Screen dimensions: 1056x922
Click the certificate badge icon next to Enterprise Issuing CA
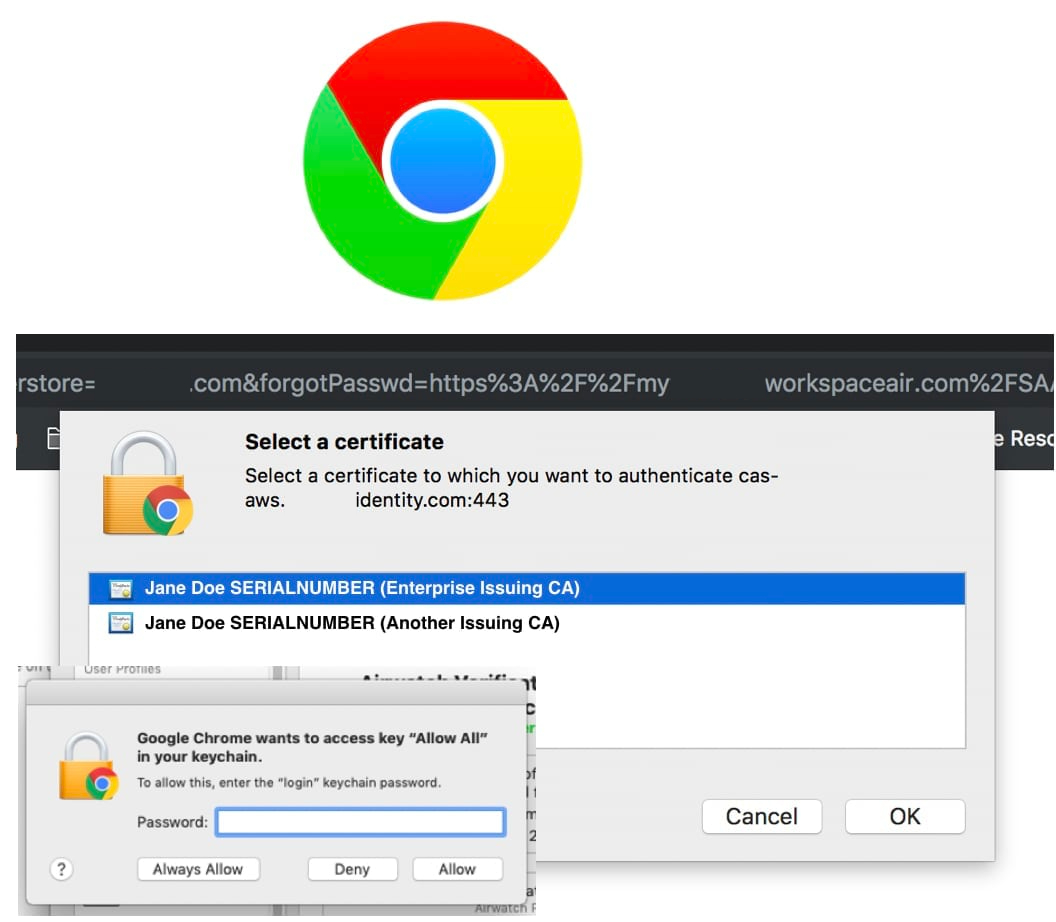coord(119,588)
